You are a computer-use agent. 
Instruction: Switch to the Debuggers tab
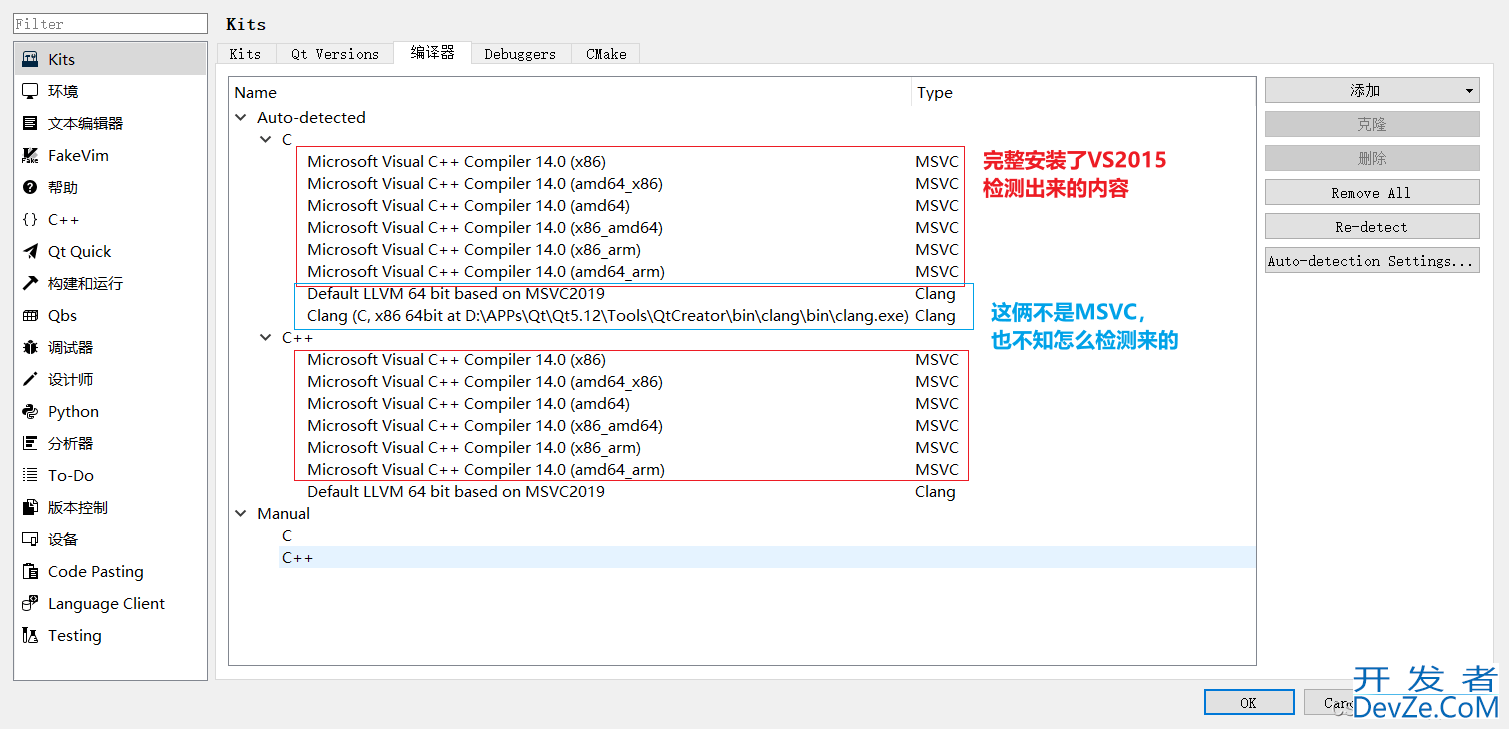[x=520, y=54]
